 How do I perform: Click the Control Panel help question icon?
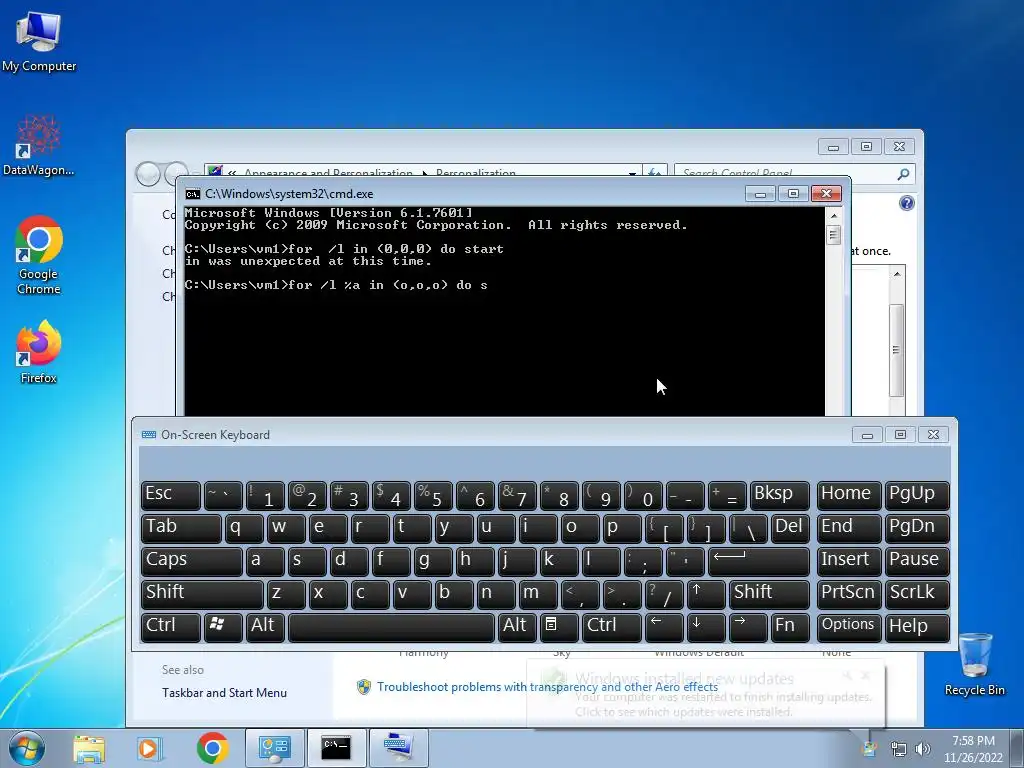[906, 203]
